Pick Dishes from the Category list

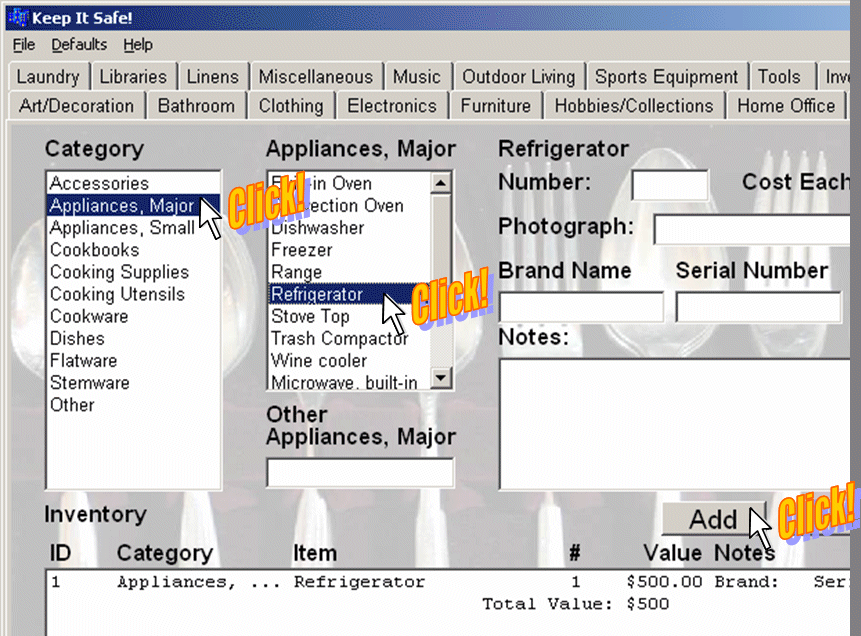pyautogui.click(x=133, y=338)
